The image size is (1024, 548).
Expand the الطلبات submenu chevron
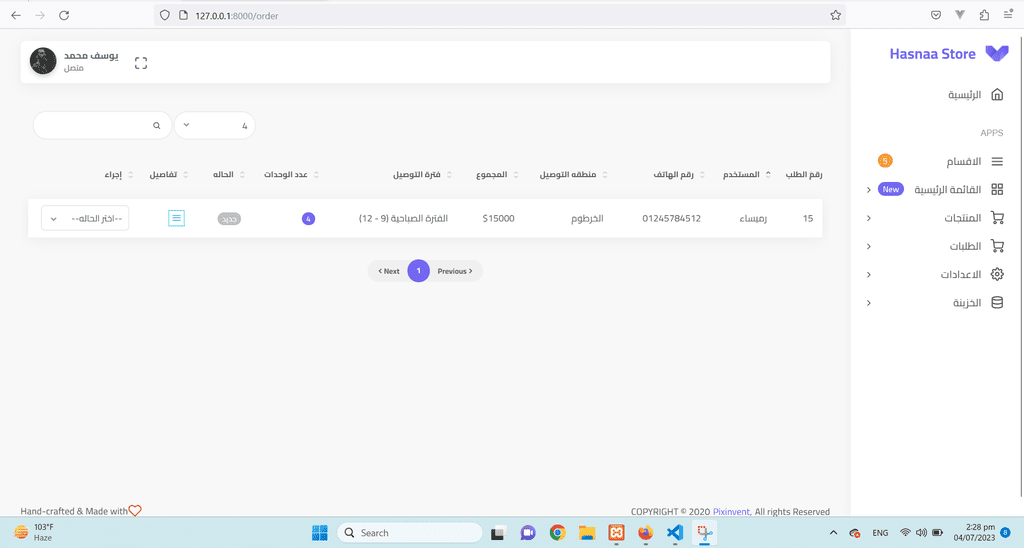click(869, 246)
